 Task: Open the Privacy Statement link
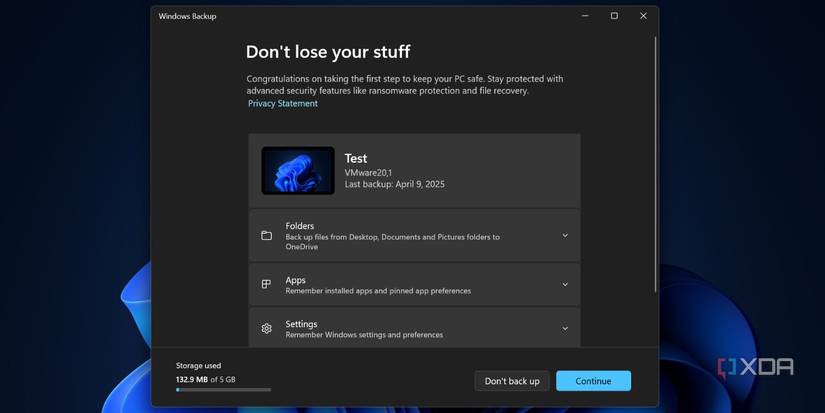(283, 104)
